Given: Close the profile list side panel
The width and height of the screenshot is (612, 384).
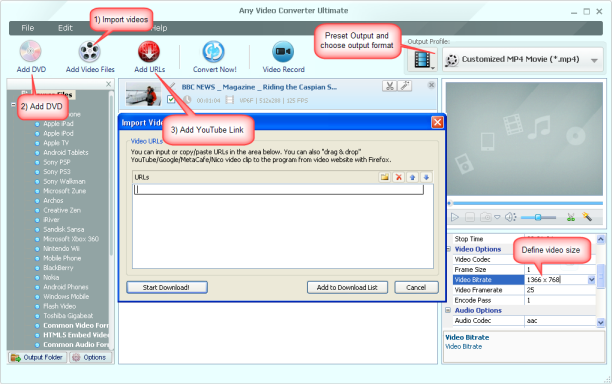Looking at the screenshot, I should 109,84.
